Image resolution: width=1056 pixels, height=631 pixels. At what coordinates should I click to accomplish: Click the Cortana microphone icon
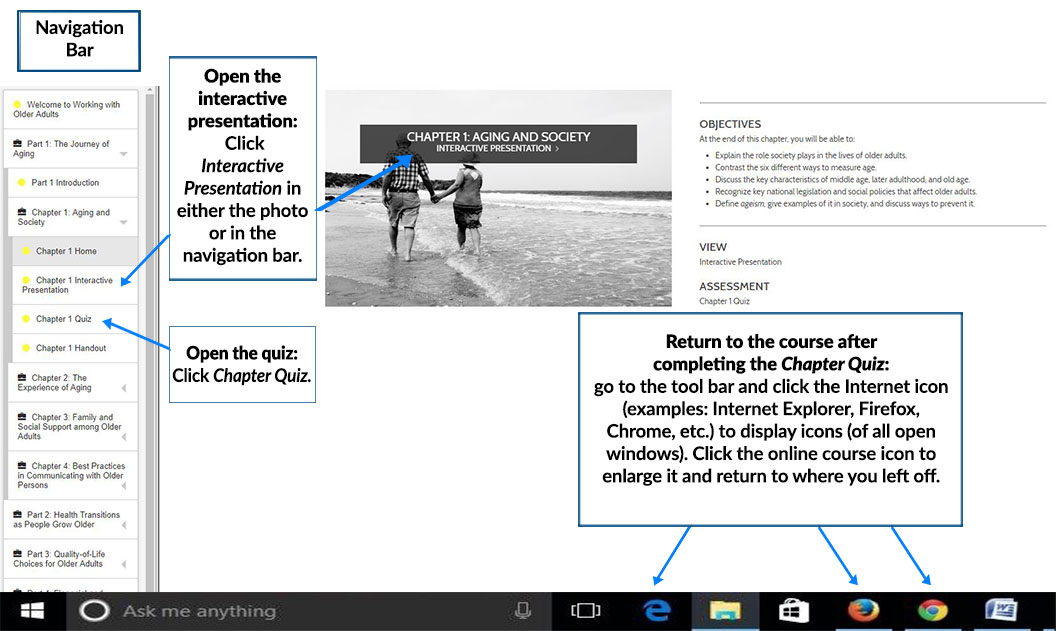point(522,611)
